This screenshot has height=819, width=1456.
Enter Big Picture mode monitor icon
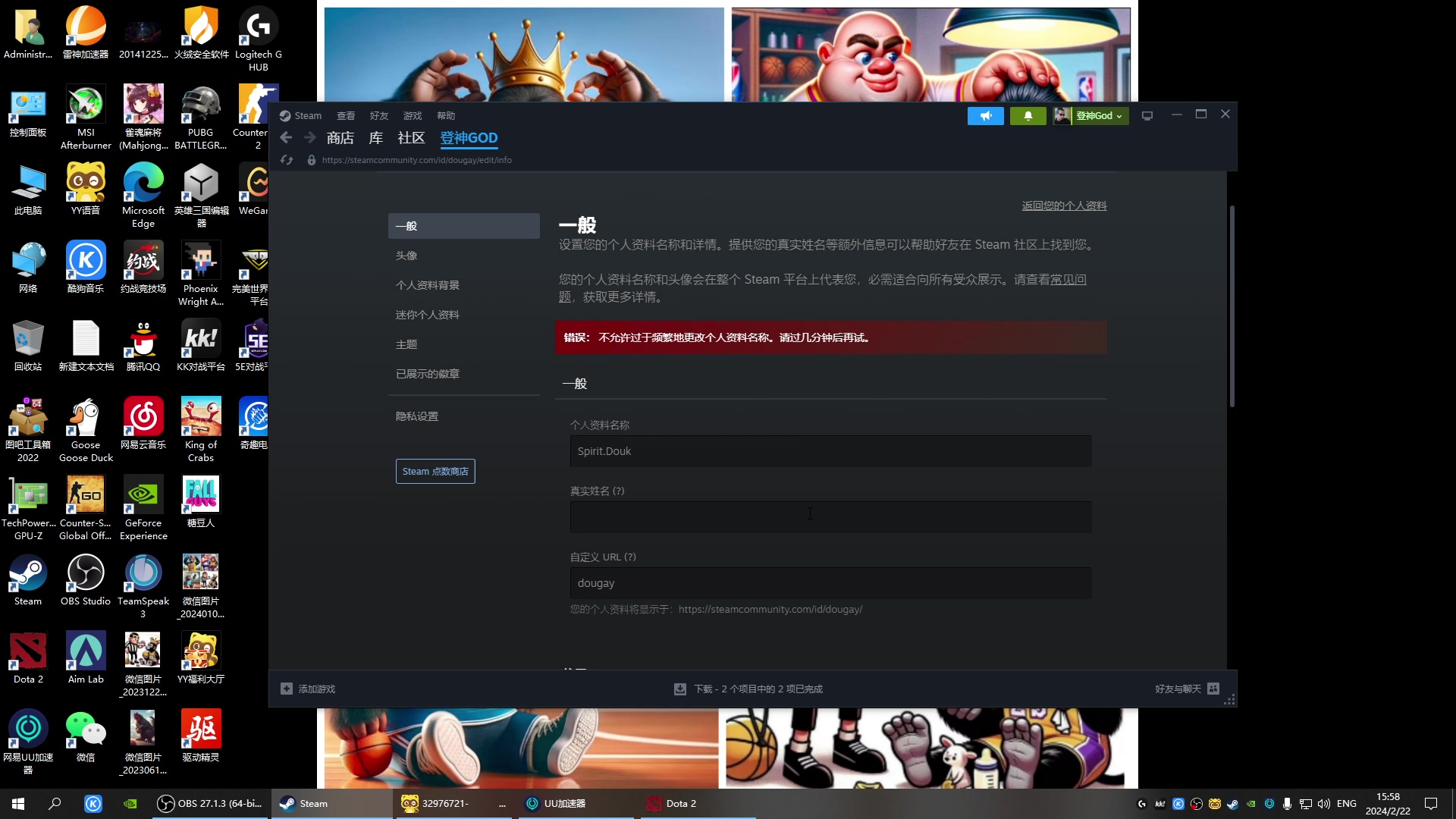click(x=1147, y=116)
